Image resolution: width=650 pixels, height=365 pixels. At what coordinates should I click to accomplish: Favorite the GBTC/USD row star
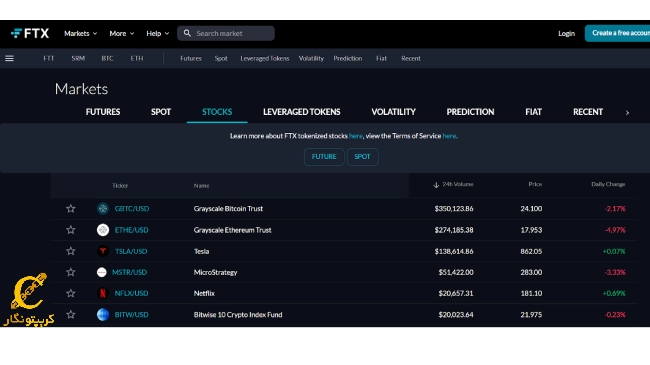coord(71,209)
